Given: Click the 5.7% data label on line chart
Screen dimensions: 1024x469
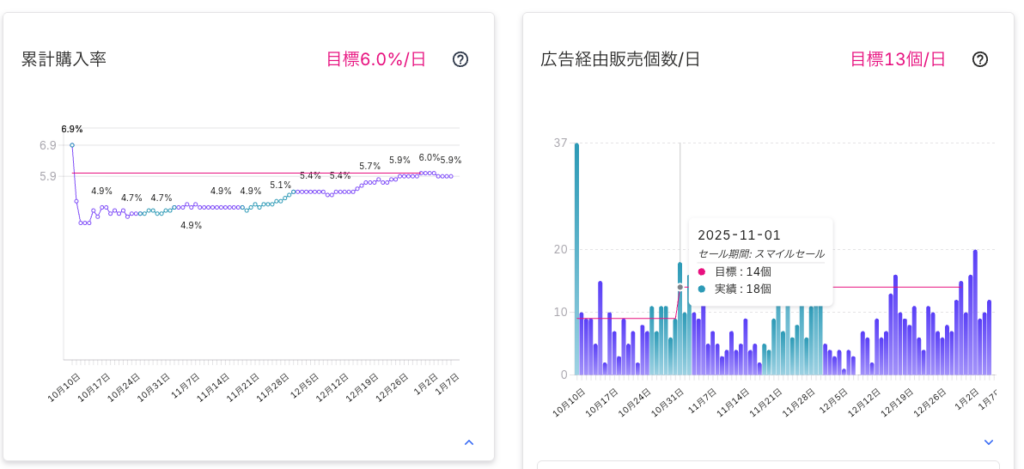Looking at the screenshot, I should tap(369, 166).
